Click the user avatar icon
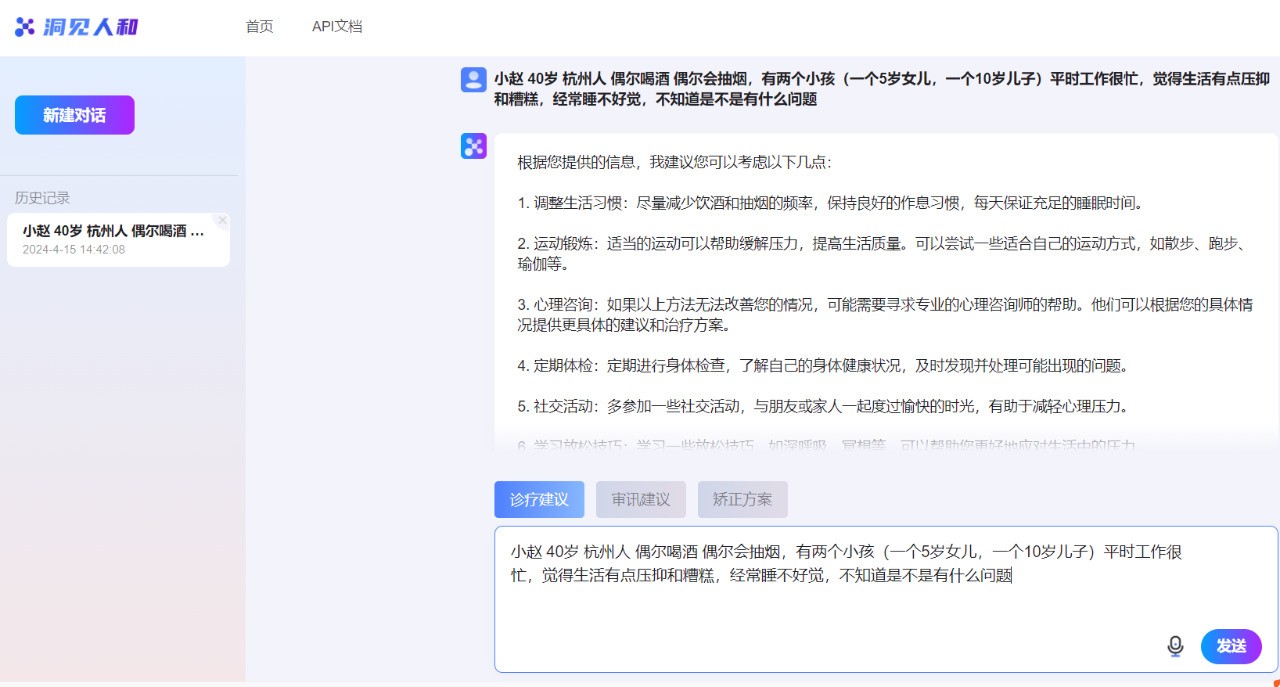1280x687 pixels. click(473, 80)
